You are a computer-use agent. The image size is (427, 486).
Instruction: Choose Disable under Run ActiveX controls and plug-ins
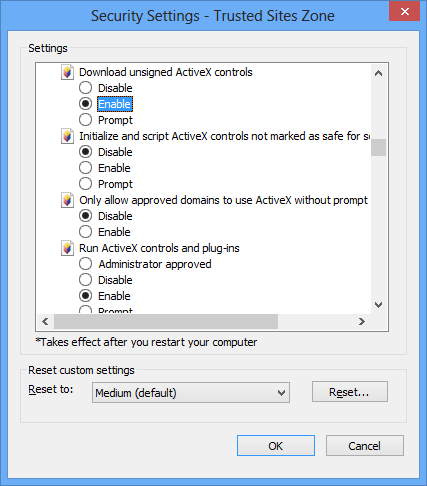tap(86, 280)
